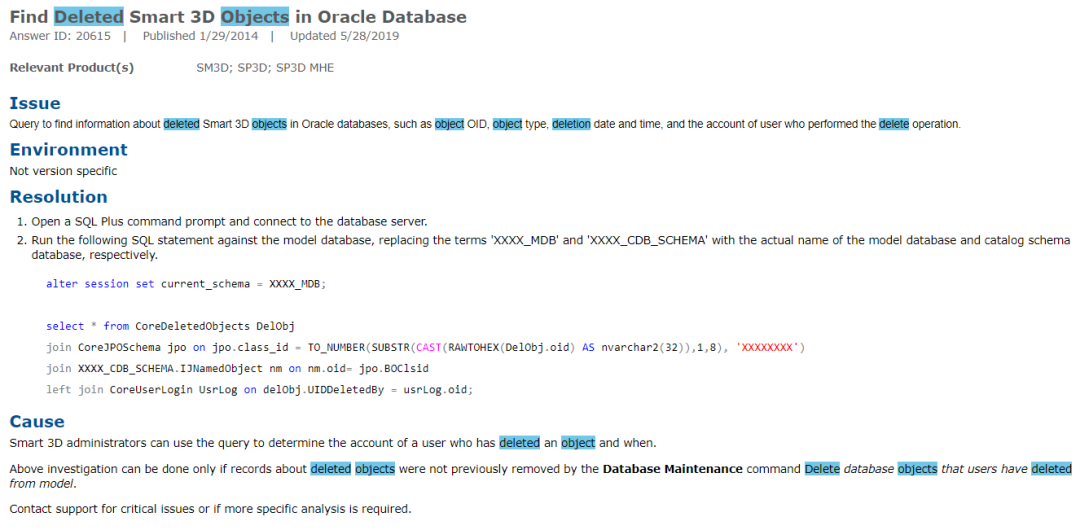Click the "Resolution" section heading
The height and width of the screenshot is (530, 1080).
tap(59, 197)
